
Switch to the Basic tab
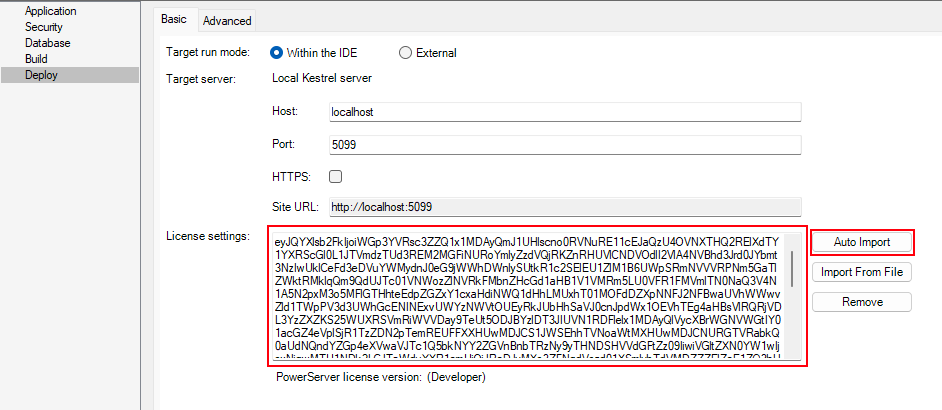pos(173,19)
